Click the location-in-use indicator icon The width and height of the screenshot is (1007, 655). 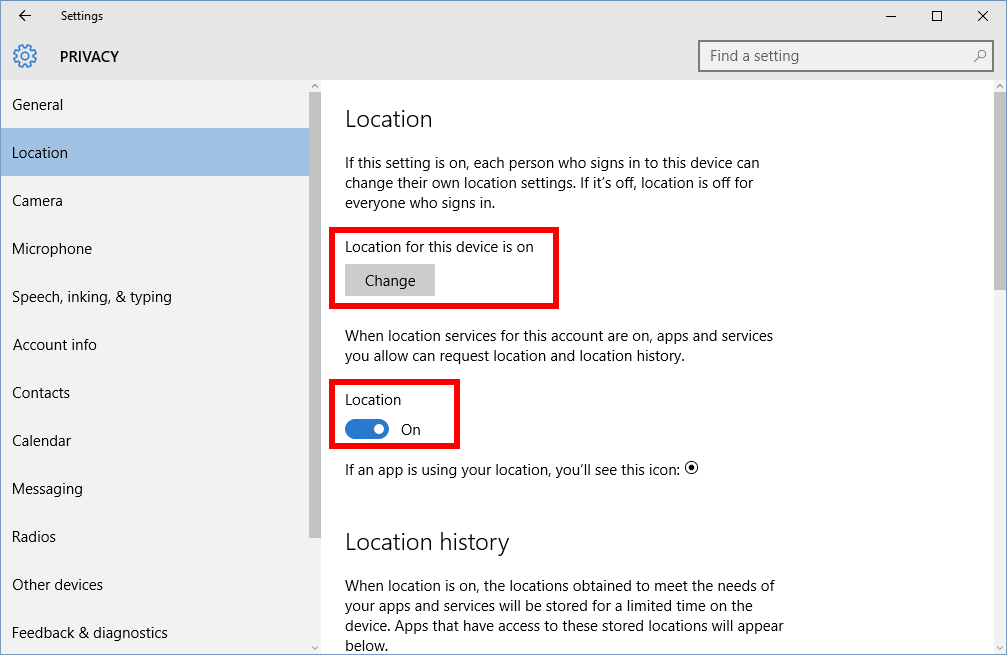point(691,468)
